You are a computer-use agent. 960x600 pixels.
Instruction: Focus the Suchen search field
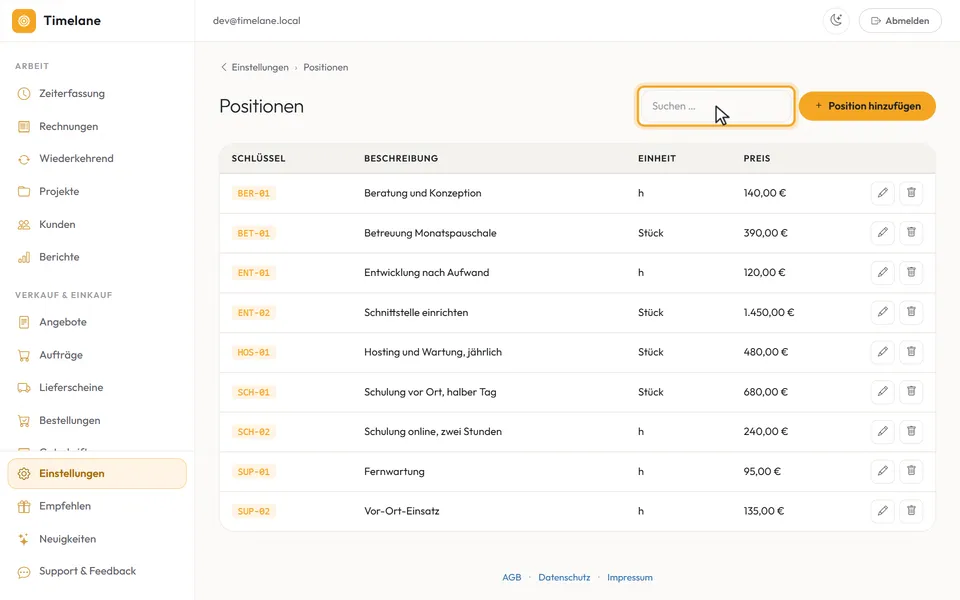[716, 106]
